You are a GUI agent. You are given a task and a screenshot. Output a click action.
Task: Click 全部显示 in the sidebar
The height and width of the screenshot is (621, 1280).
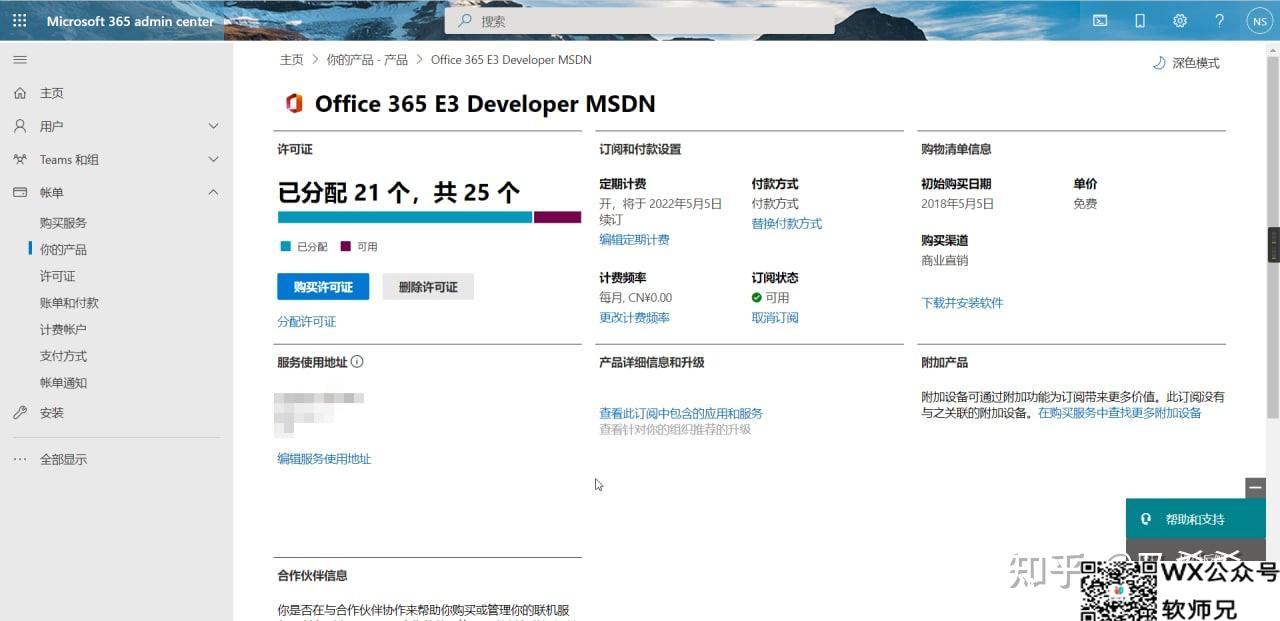63,459
